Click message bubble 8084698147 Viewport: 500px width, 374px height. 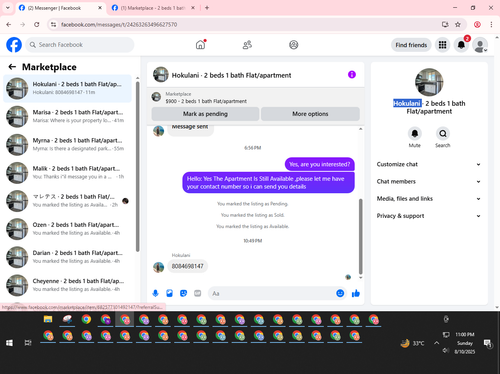187,266
